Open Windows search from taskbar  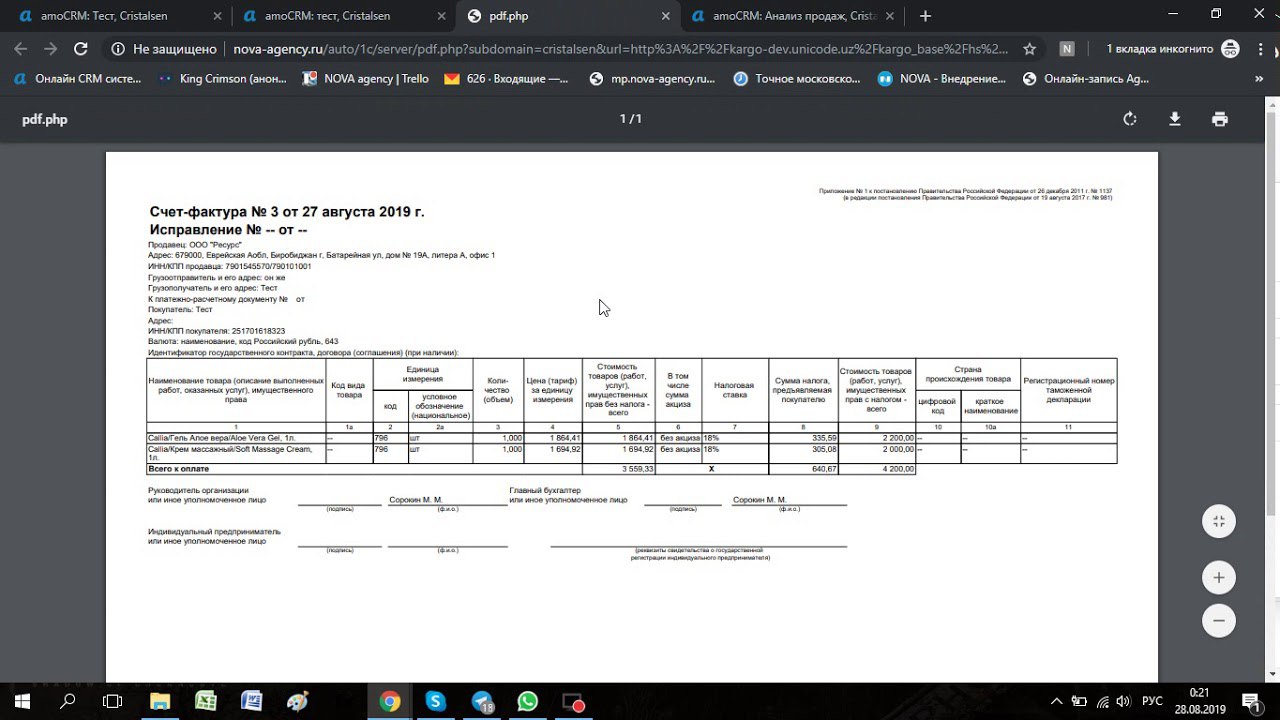click(68, 701)
